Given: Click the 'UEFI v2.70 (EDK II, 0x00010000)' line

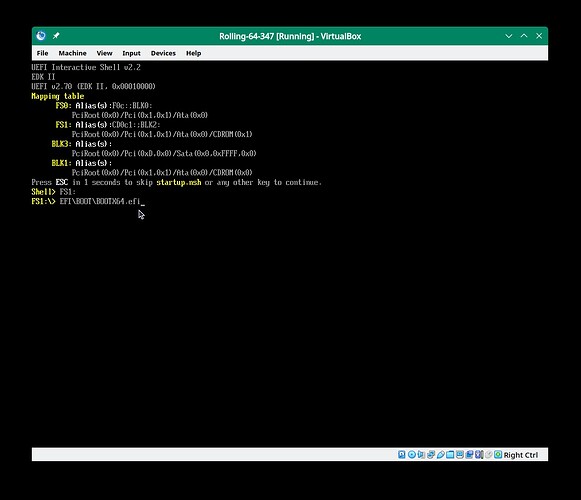Looking at the screenshot, I should tap(93, 86).
